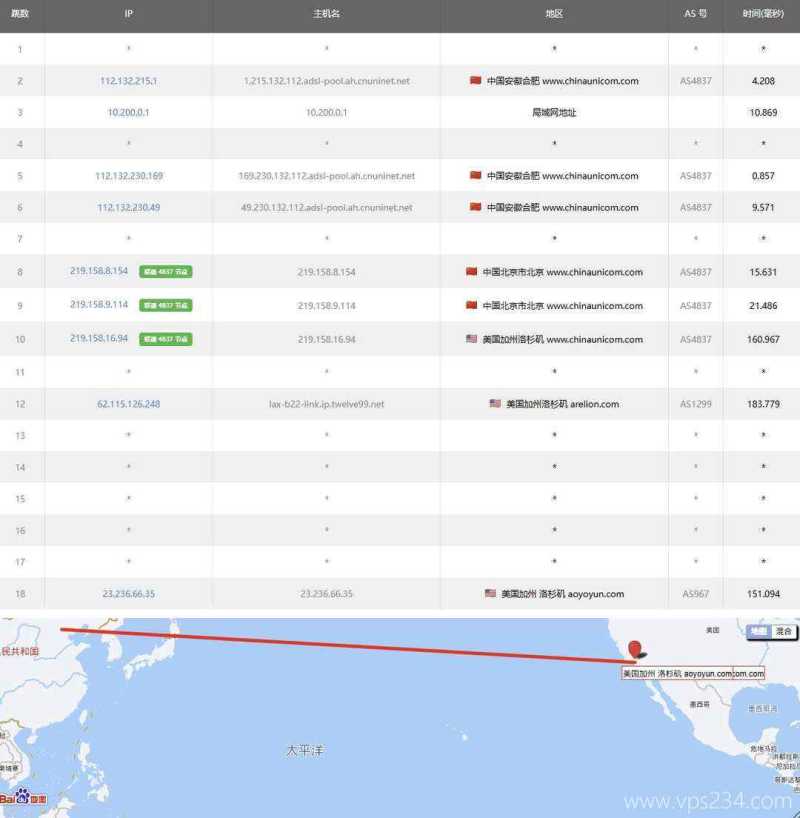Viewport: 800px width, 818px height.
Task: Click the IP column header
Action: (128, 15)
